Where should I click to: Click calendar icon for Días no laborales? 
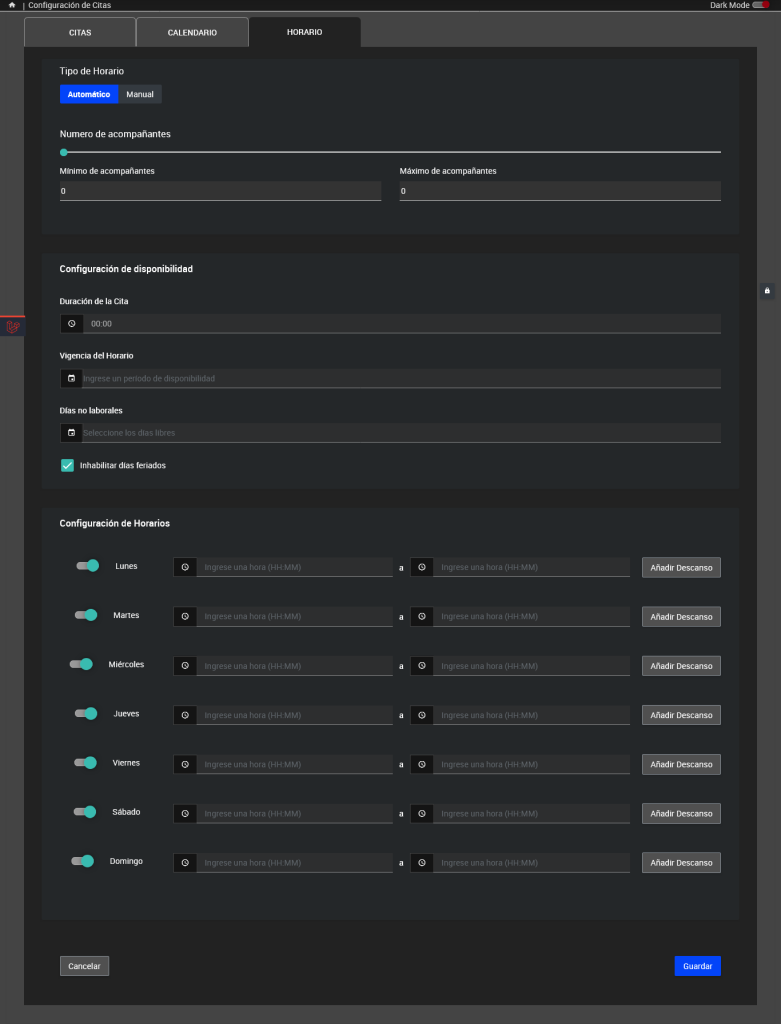tap(71, 433)
